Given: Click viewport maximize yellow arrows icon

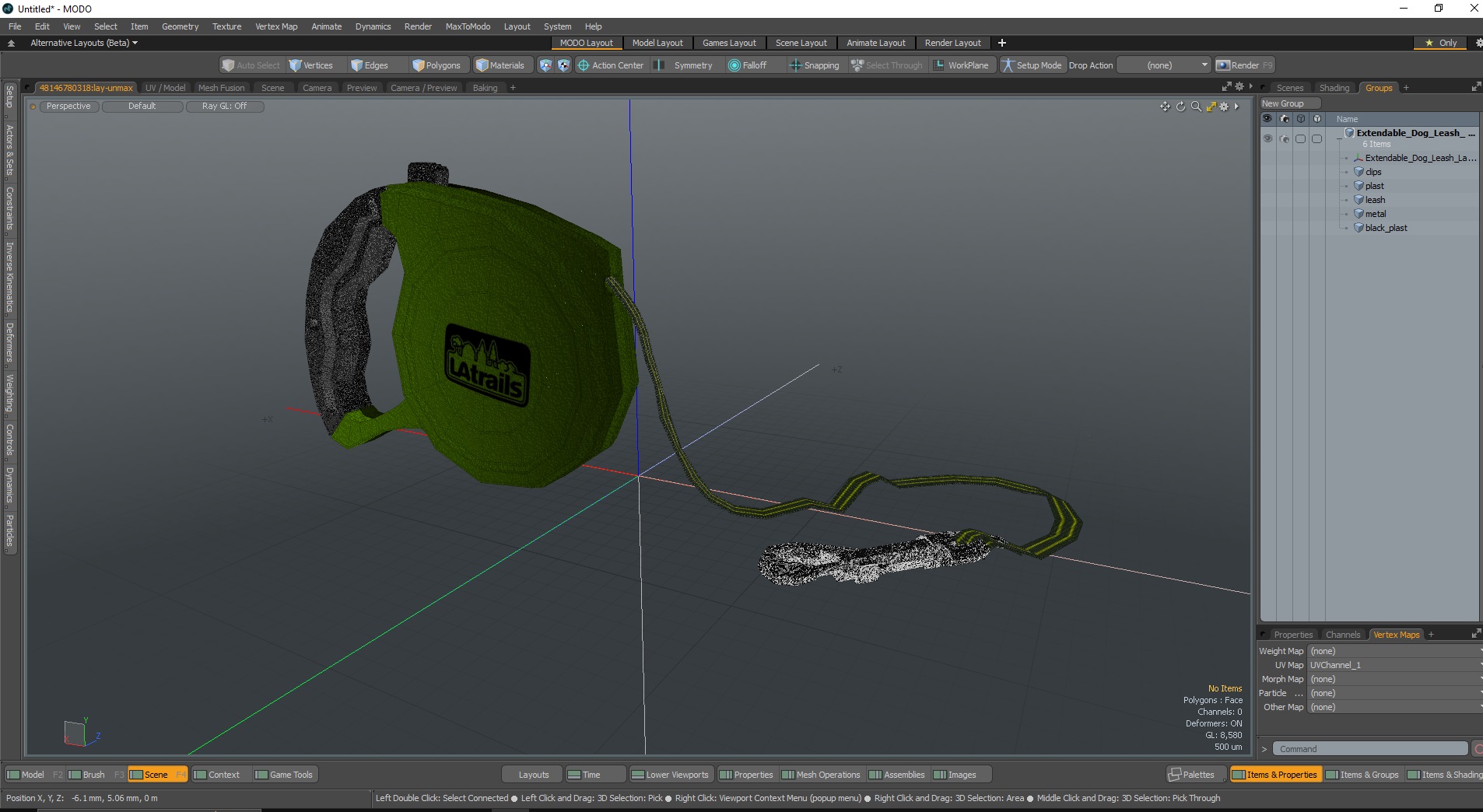Looking at the screenshot, I should pyautogui.click(x=1211, y=107).
